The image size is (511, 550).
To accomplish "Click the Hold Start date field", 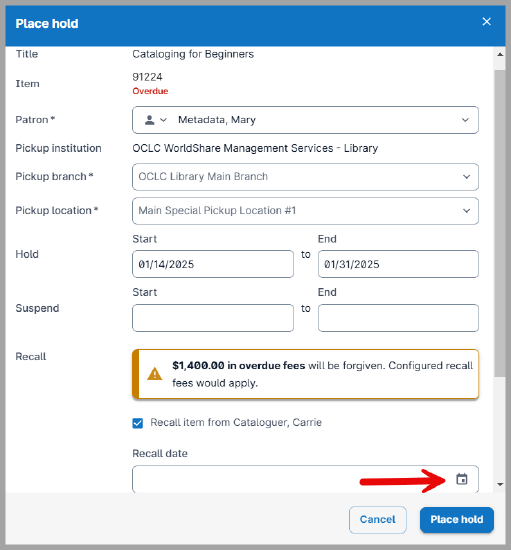I will click(x=213, y=264).
